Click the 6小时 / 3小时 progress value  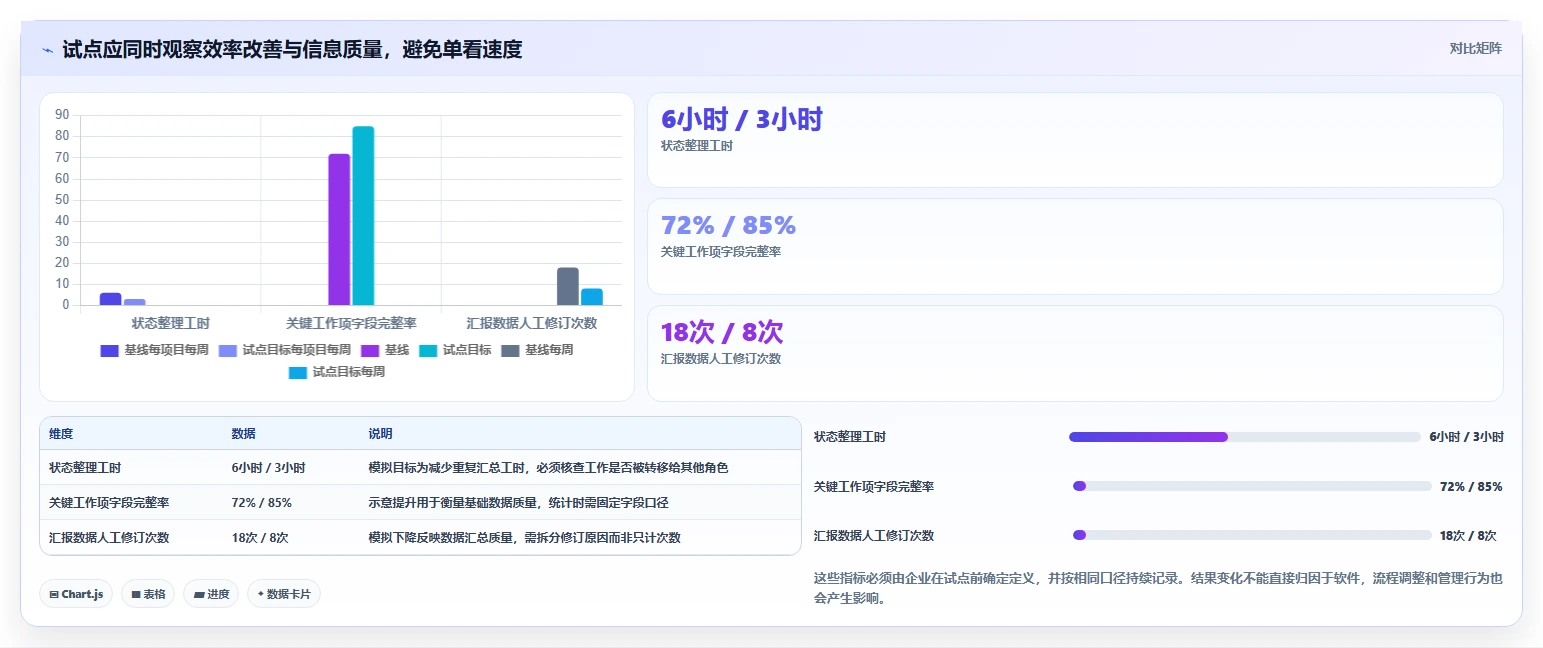1466,437
